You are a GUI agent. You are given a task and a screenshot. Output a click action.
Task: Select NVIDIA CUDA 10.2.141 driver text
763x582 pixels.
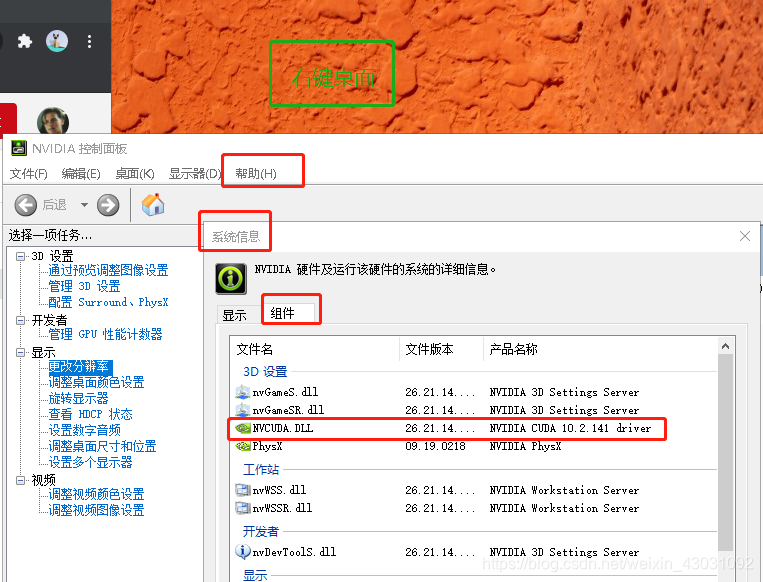click(570, 428)
